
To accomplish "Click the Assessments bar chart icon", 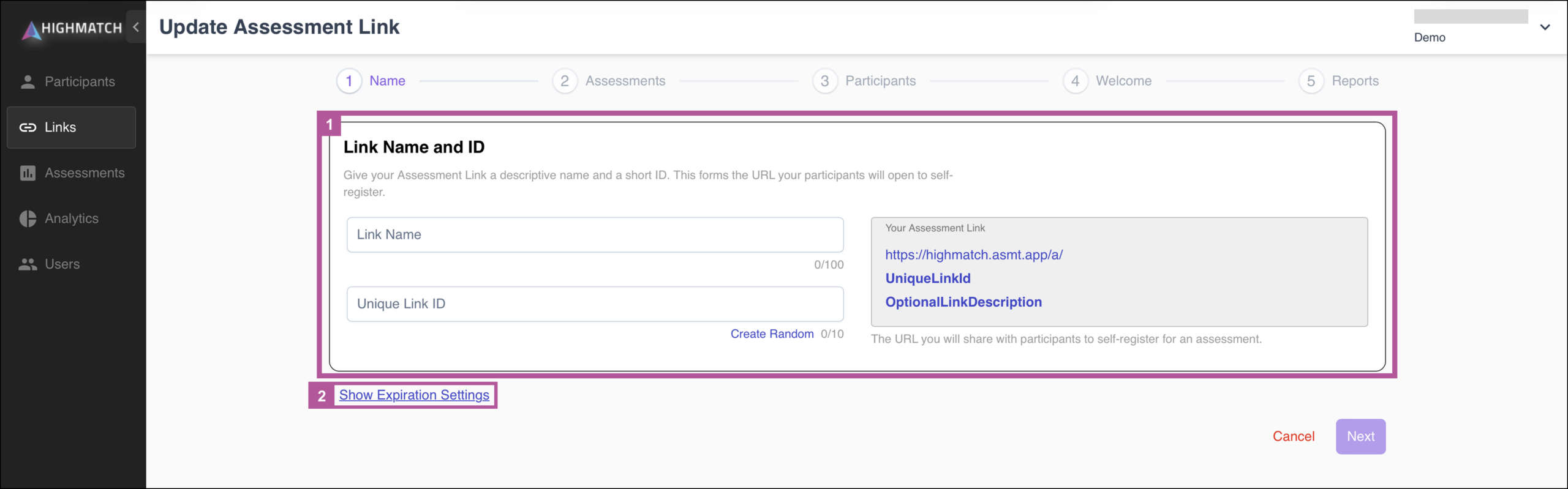I will click(28, 173).
